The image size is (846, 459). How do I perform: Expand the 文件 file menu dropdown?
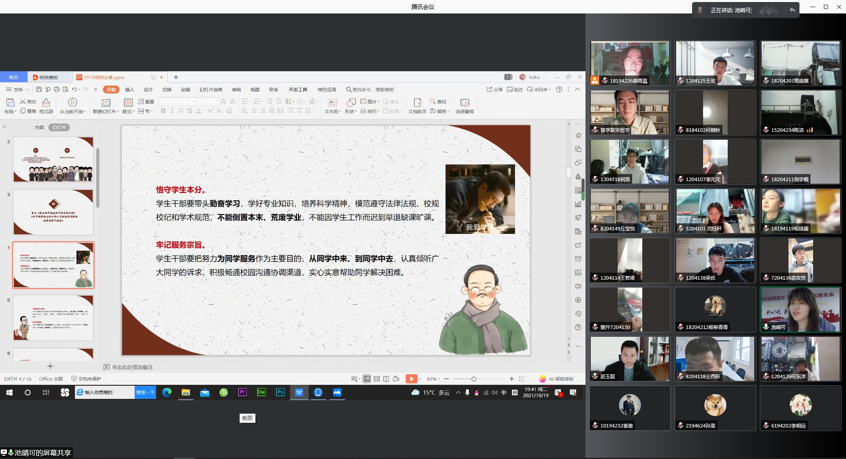pos(17,90)
